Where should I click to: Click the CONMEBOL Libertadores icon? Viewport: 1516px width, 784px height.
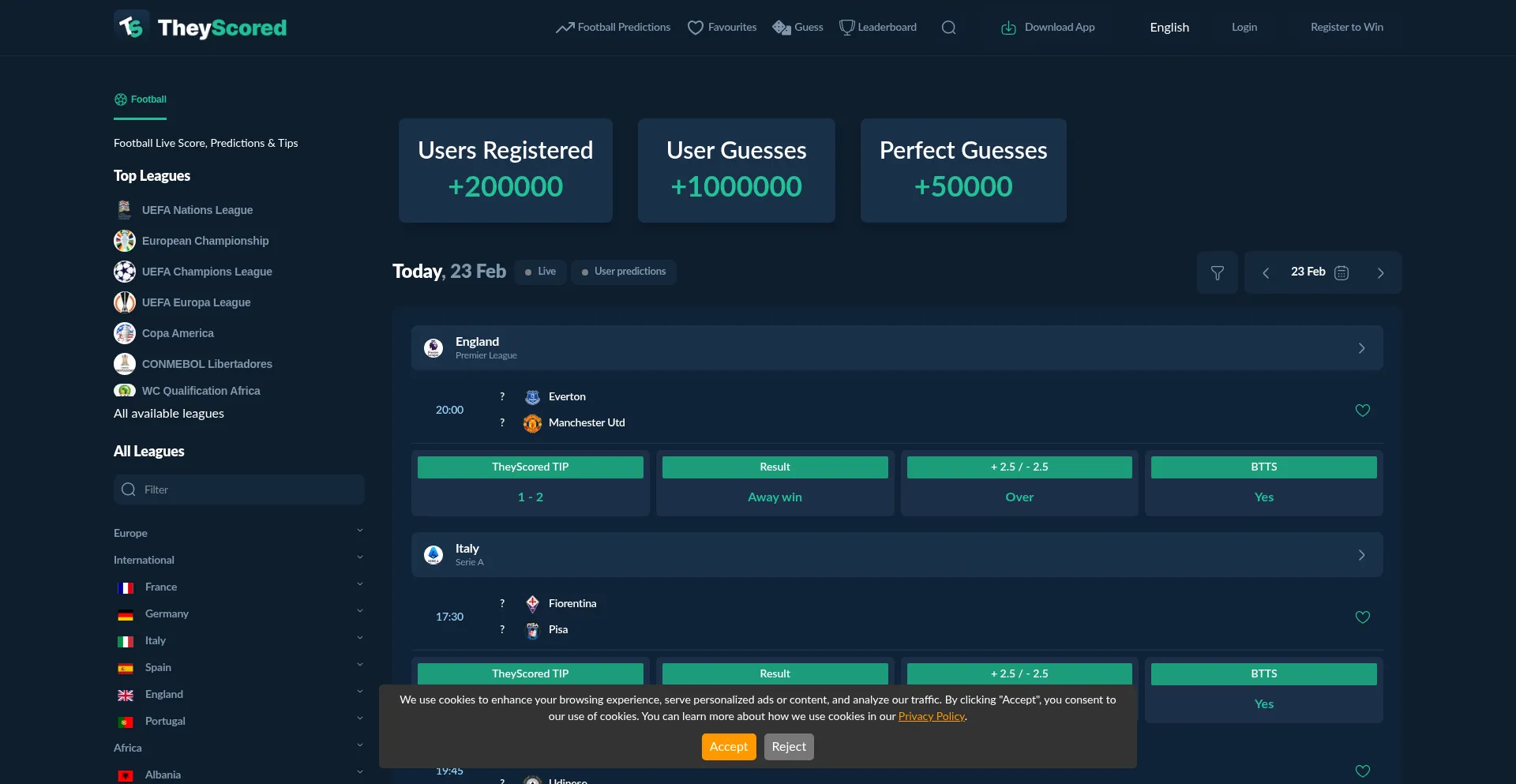coord(125,364)
